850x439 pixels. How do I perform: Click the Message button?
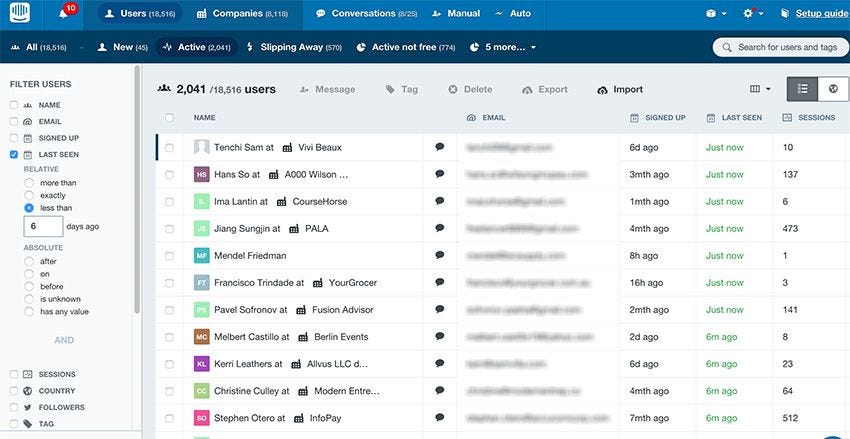click(x=327, y=89)
